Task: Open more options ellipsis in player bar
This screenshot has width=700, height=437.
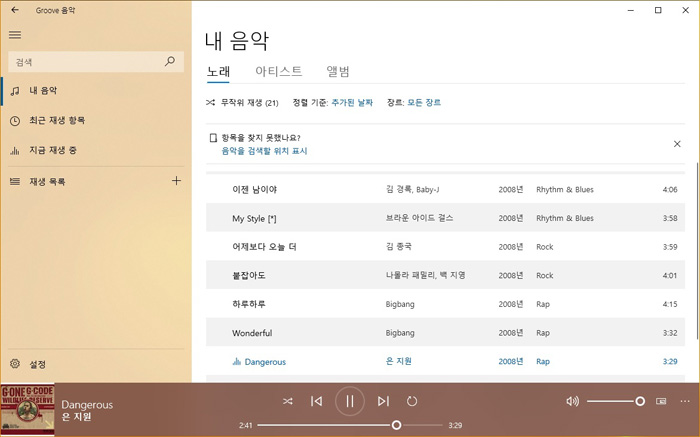Action: click(x=685, y=401)
